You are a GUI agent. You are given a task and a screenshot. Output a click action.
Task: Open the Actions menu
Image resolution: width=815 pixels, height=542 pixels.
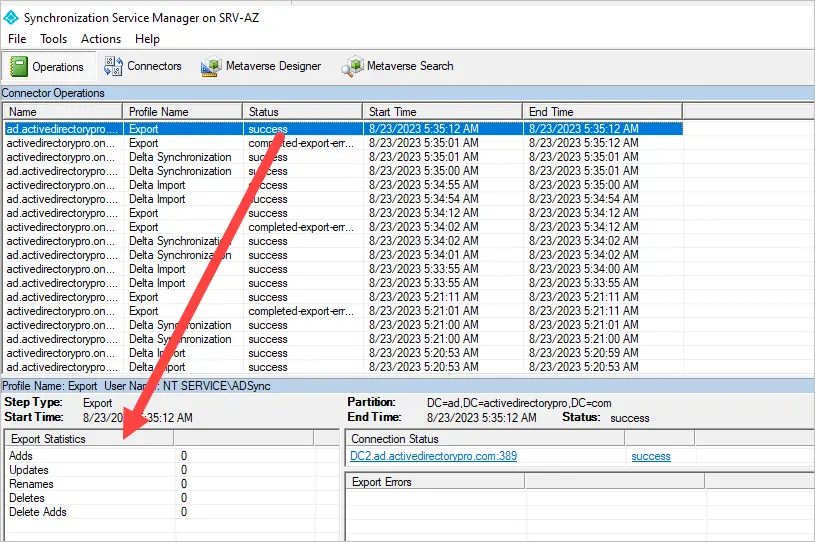click(101, 39)
